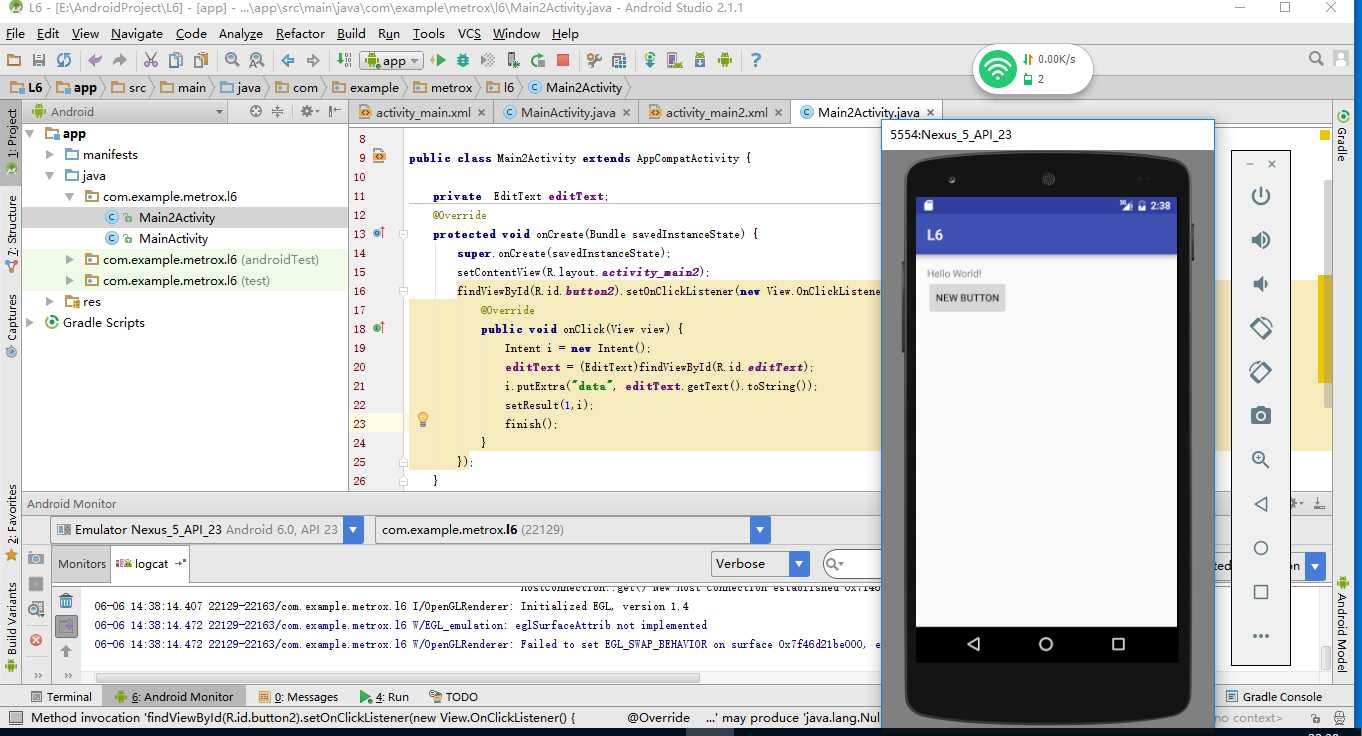Switch to activity_main.xml tab

(422, 112)
